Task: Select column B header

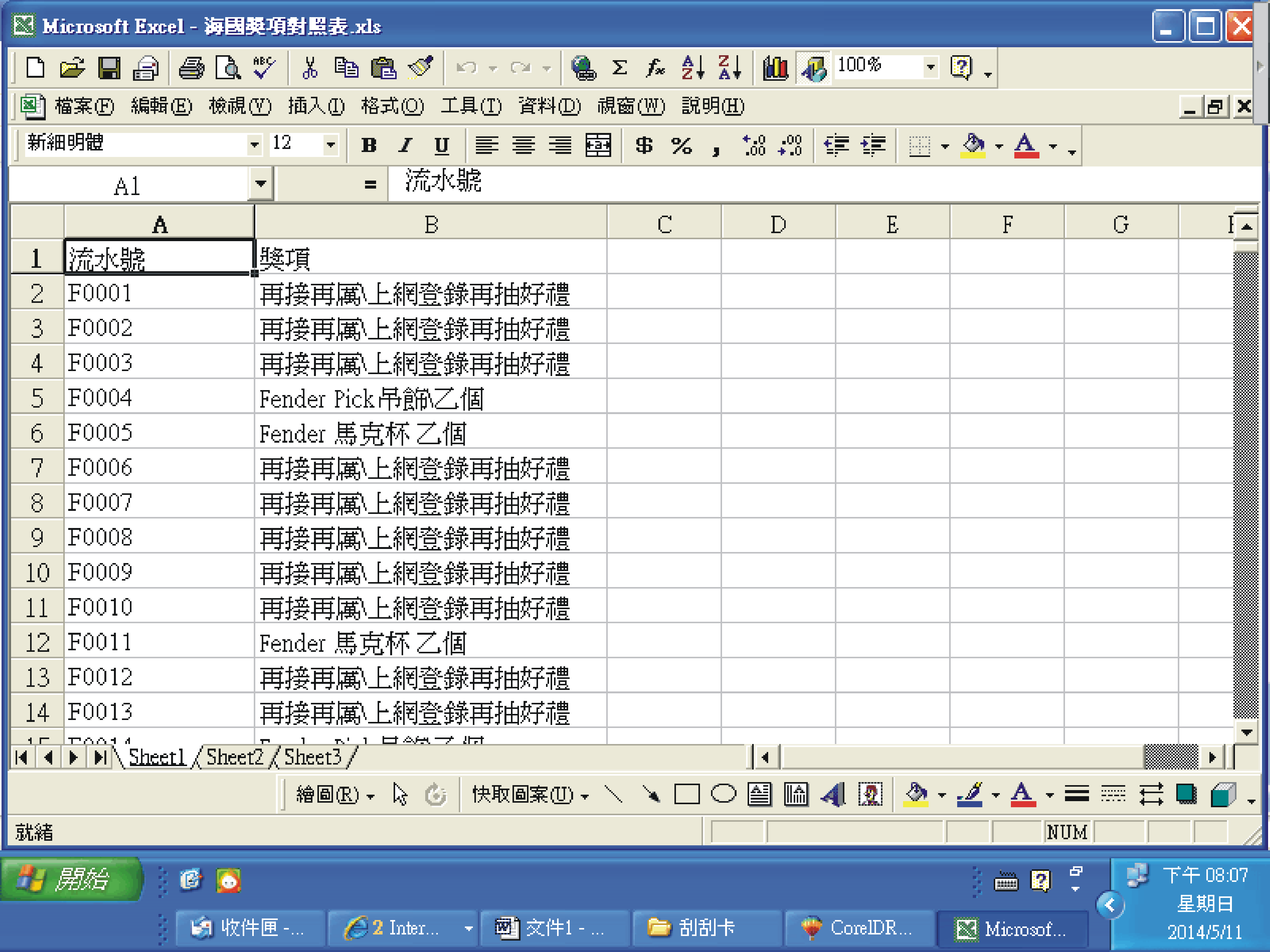Action: [x=431, y=224]
